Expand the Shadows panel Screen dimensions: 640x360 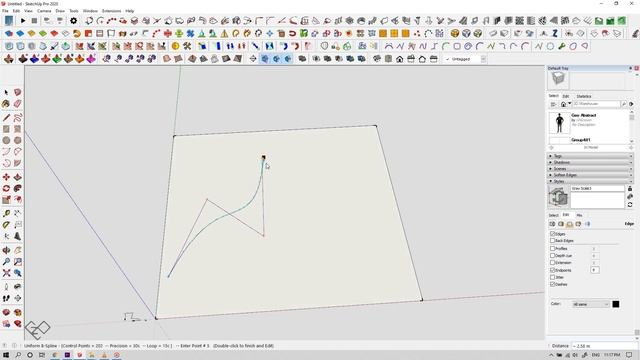click(x=590, y=162)
